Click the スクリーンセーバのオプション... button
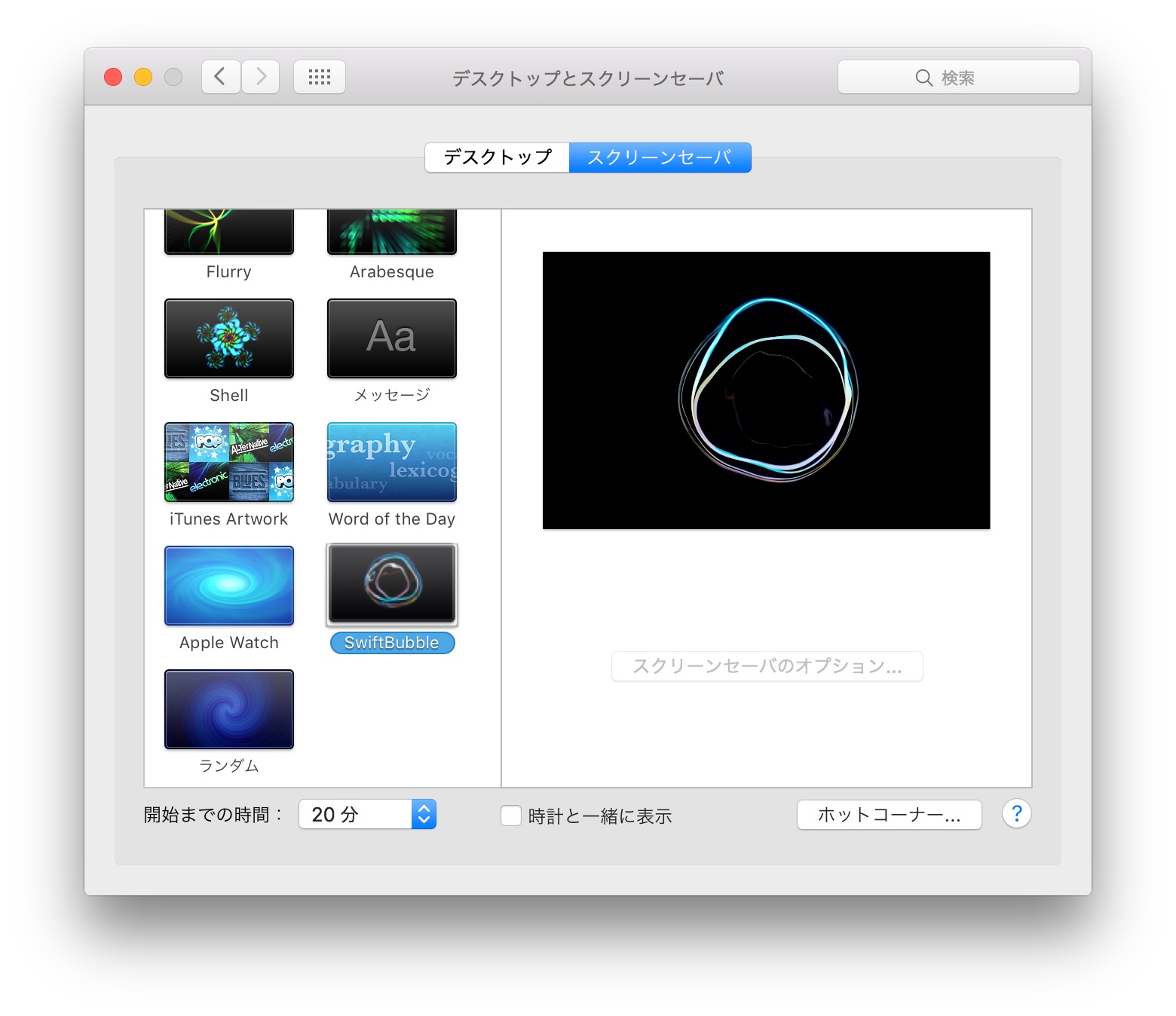This screenshot has height=1016, width=1176. (767, 666)
